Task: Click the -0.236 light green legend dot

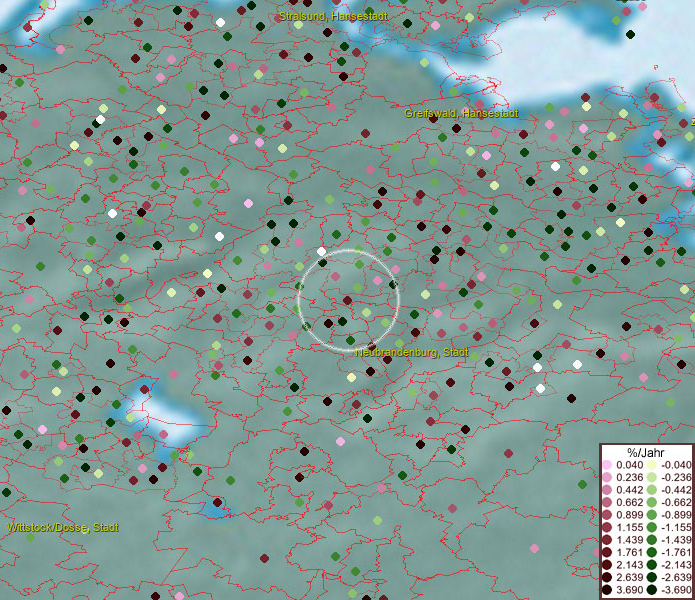Action: [x=652, y=477]
